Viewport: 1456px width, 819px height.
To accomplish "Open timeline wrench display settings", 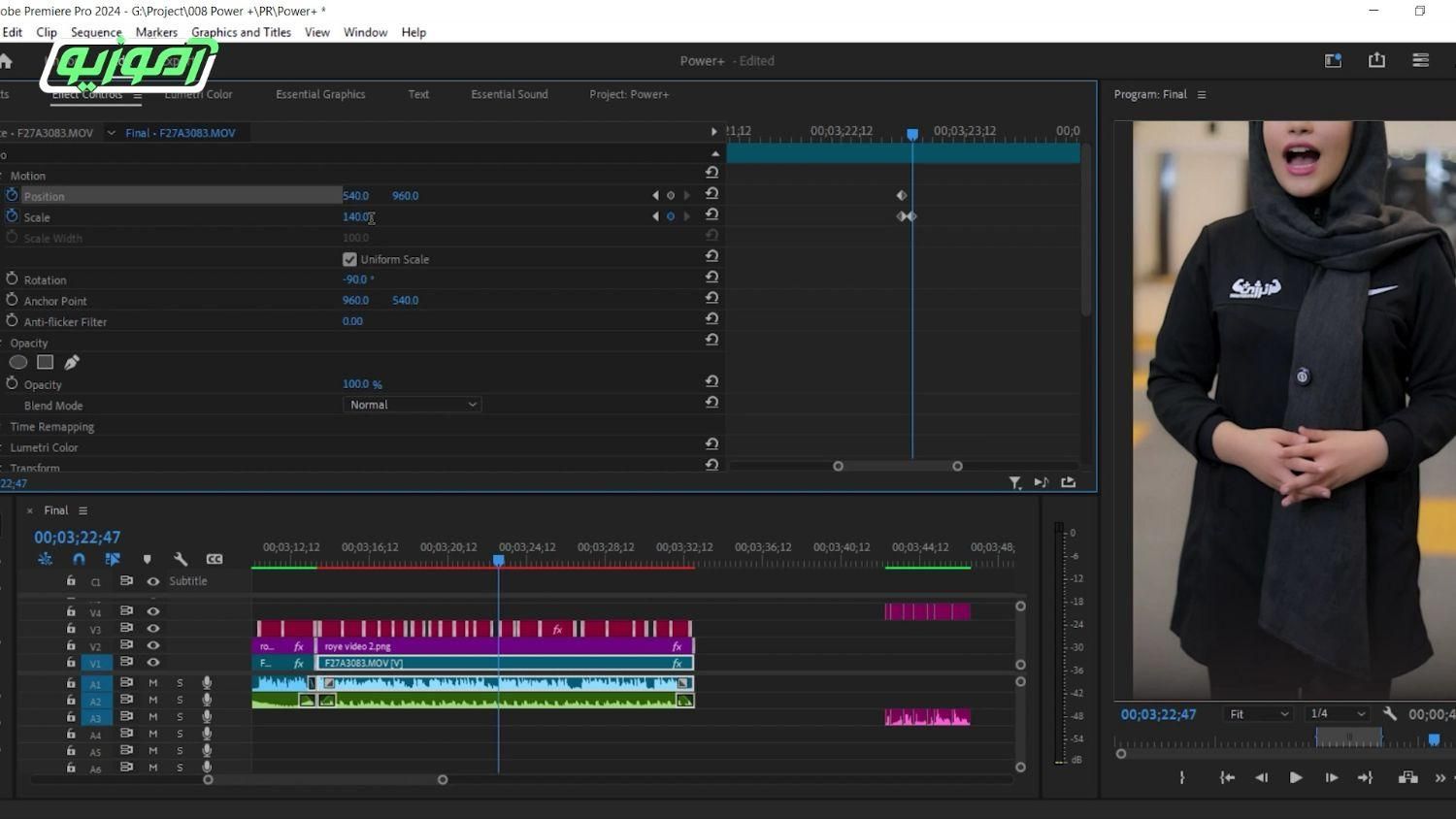I will (181, 559).
